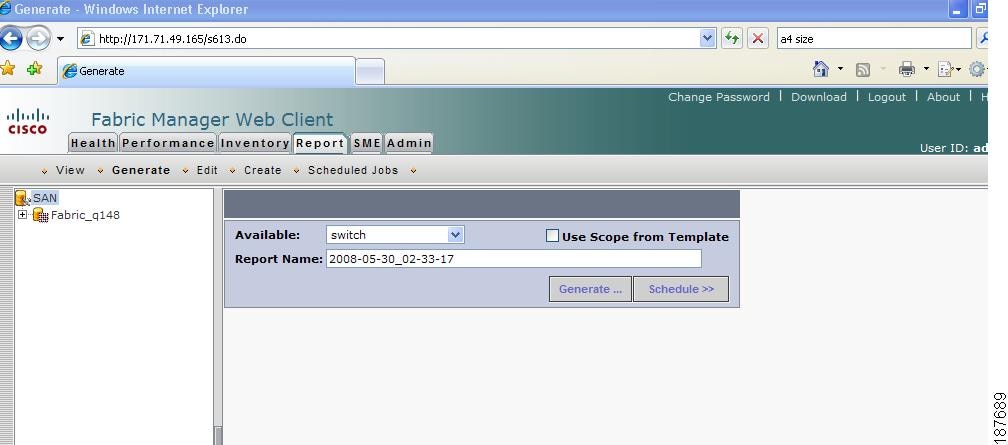1008x445 pixels.
Task: Click the 'Download' link
Action: (818, 97)
